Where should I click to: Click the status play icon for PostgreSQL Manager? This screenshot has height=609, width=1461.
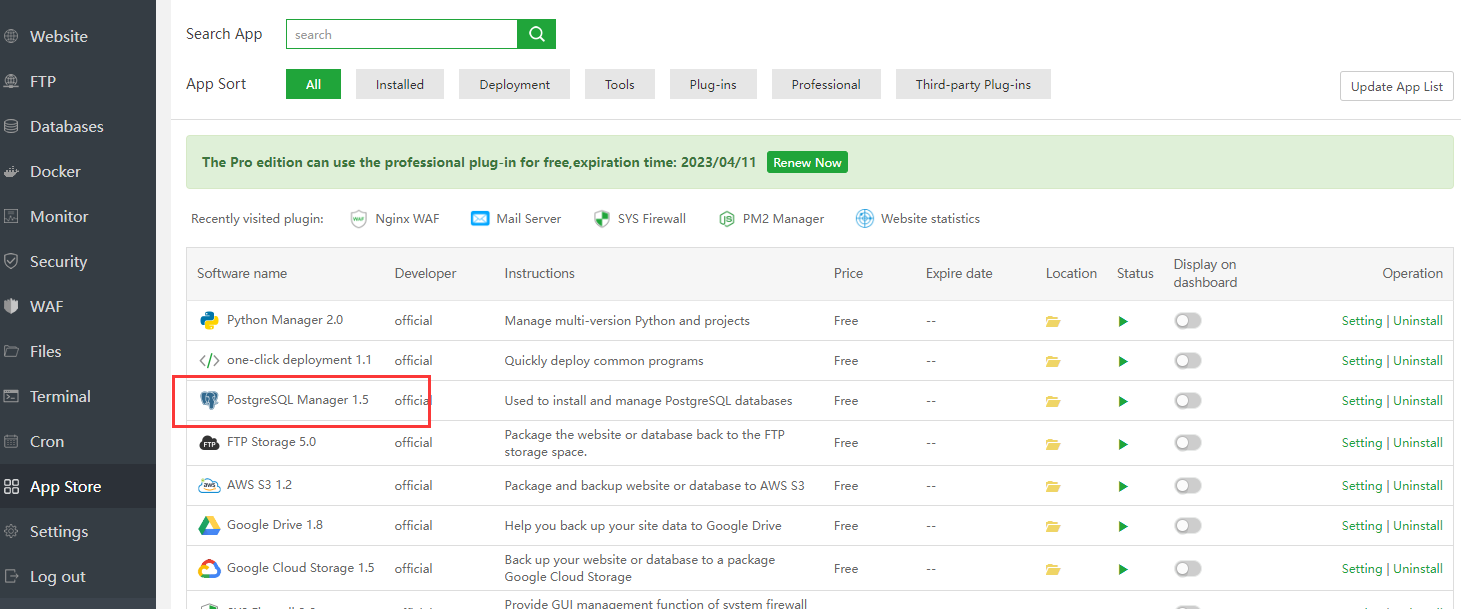1123,402
